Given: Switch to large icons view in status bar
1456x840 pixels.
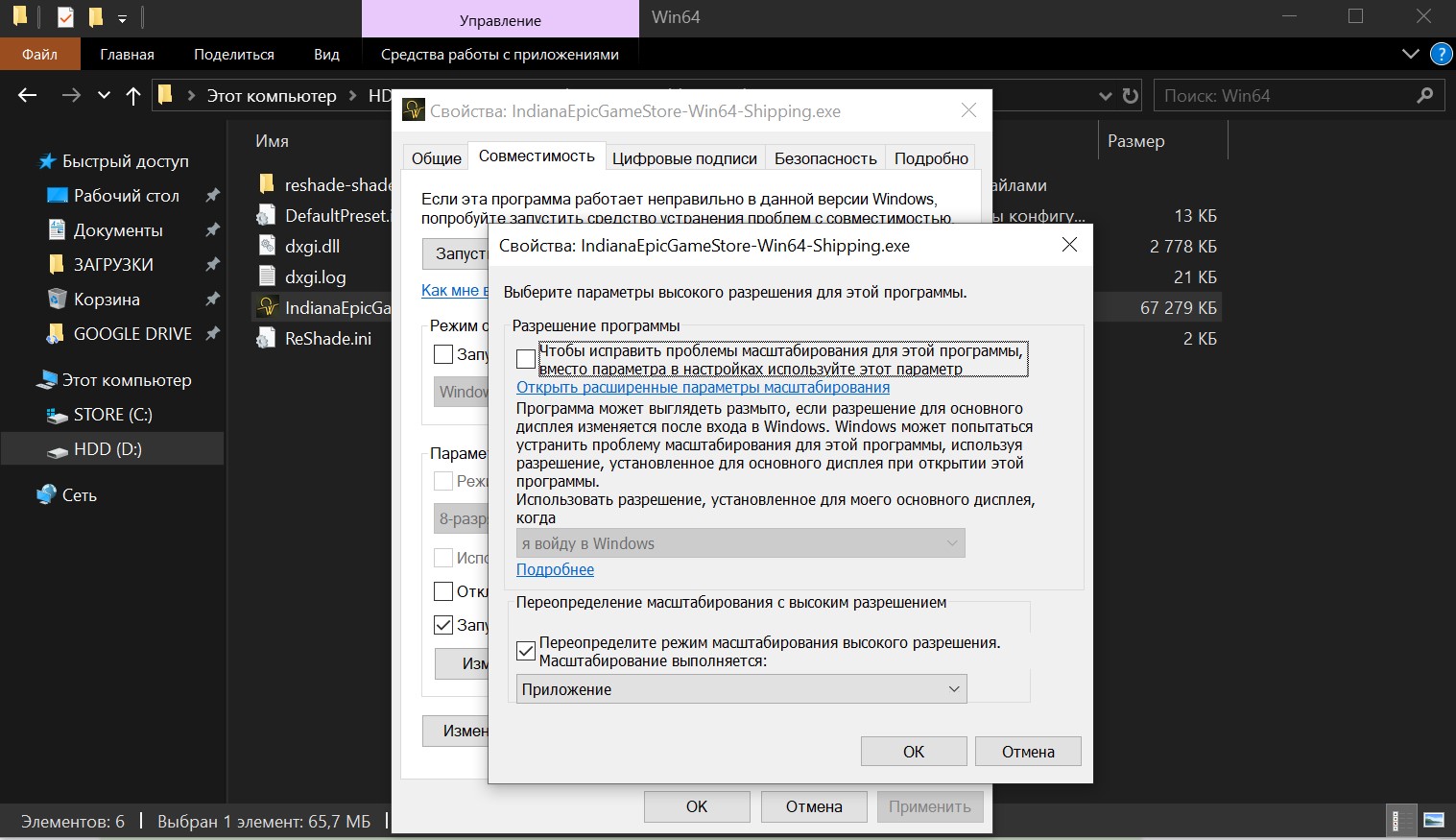Looking at the screenshot, I should pyautogui.click(x=1434, y=821).
